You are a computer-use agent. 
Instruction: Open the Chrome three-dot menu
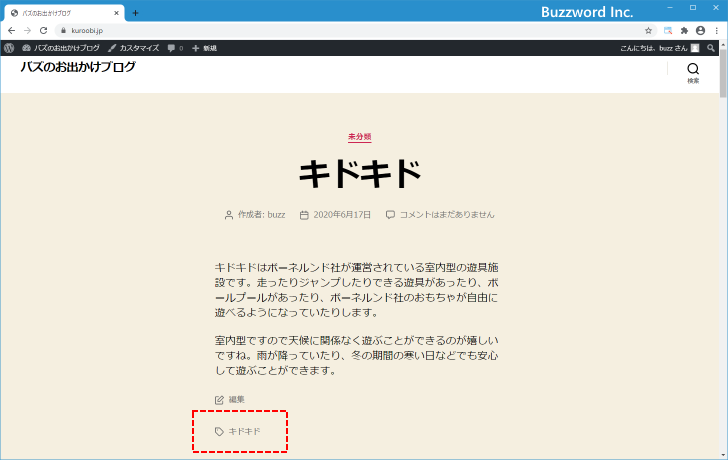click(x=717, y=31)
